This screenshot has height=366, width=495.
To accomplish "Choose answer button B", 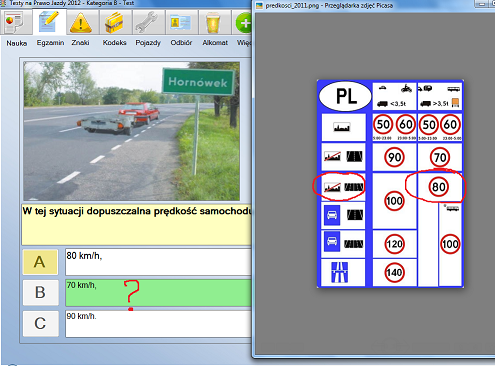I will point(40,292).
